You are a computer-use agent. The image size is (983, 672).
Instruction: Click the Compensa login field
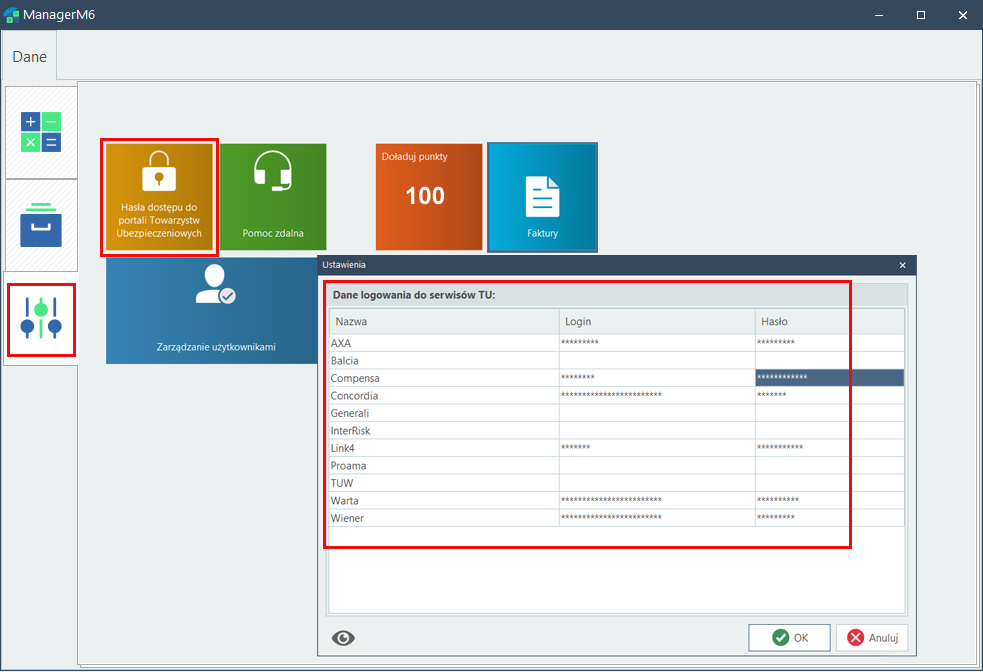pos(657,378)
